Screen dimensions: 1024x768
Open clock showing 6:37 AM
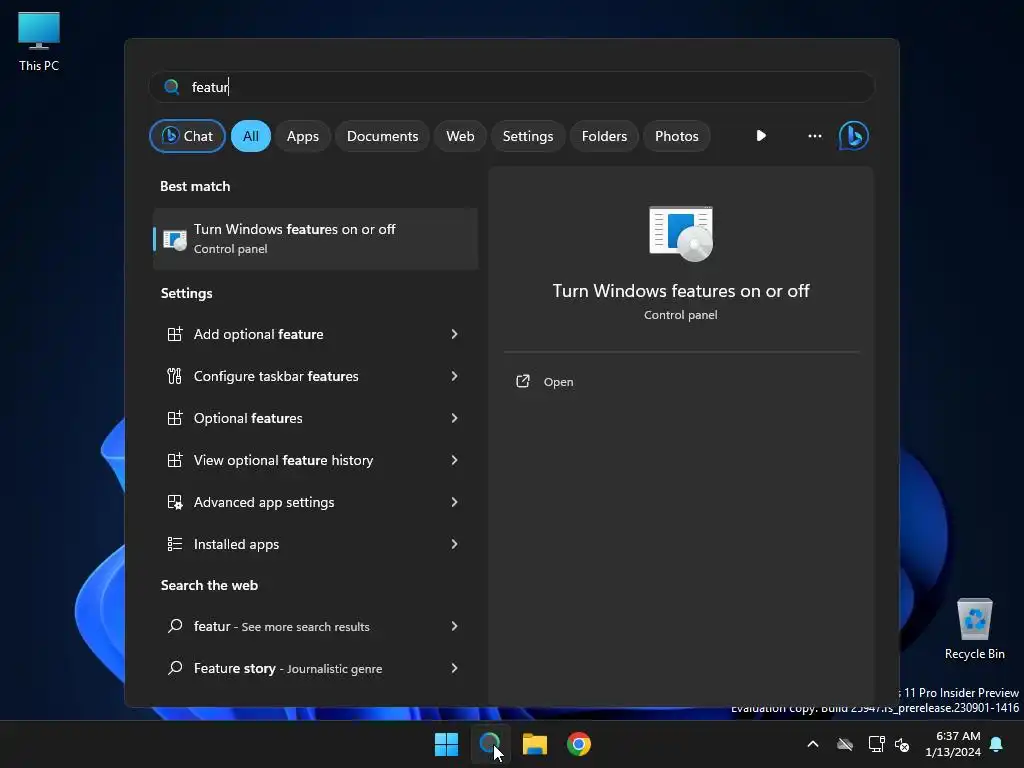click(953, 744)
